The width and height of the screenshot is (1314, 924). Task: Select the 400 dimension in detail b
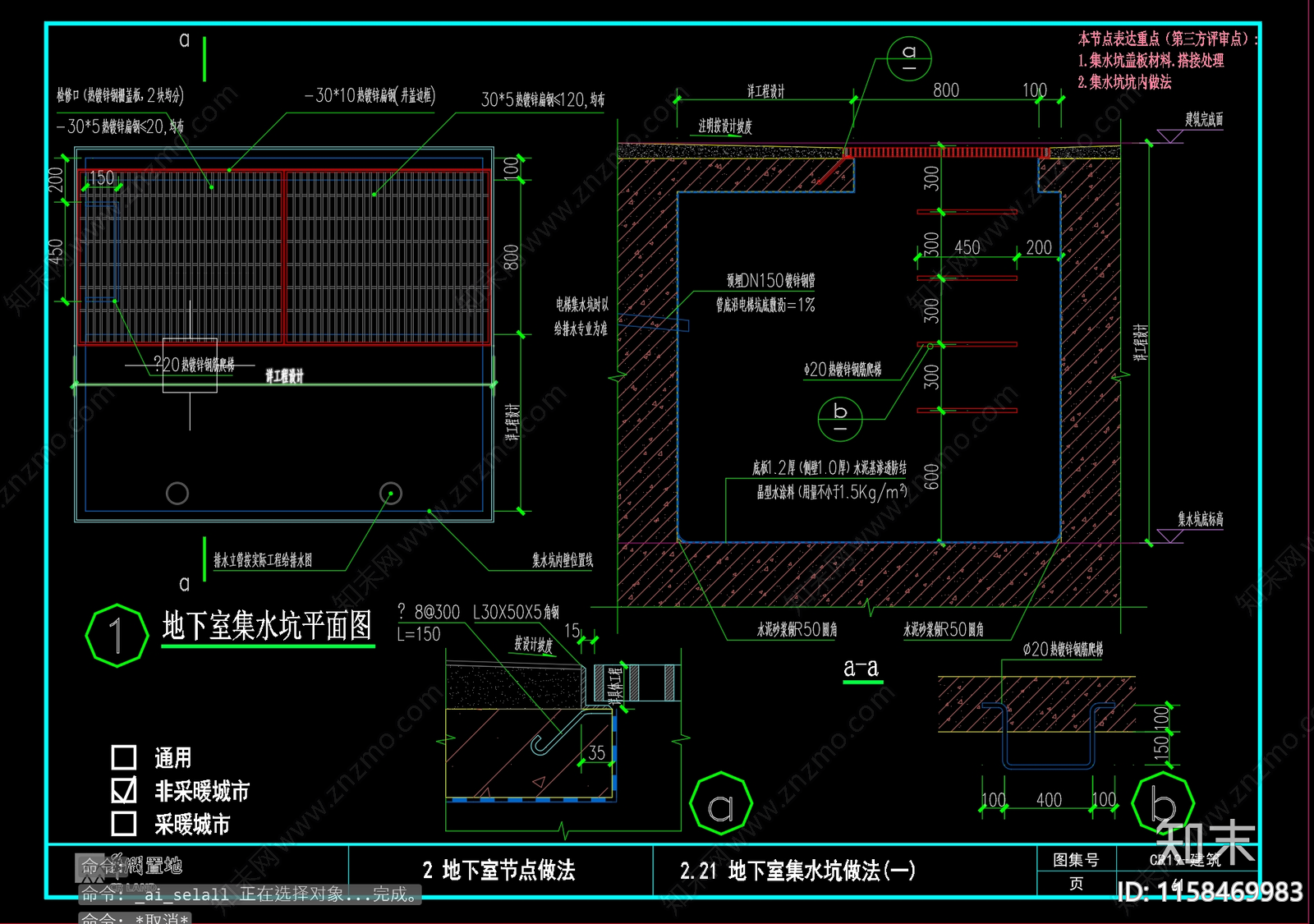tap(1049, 800)
